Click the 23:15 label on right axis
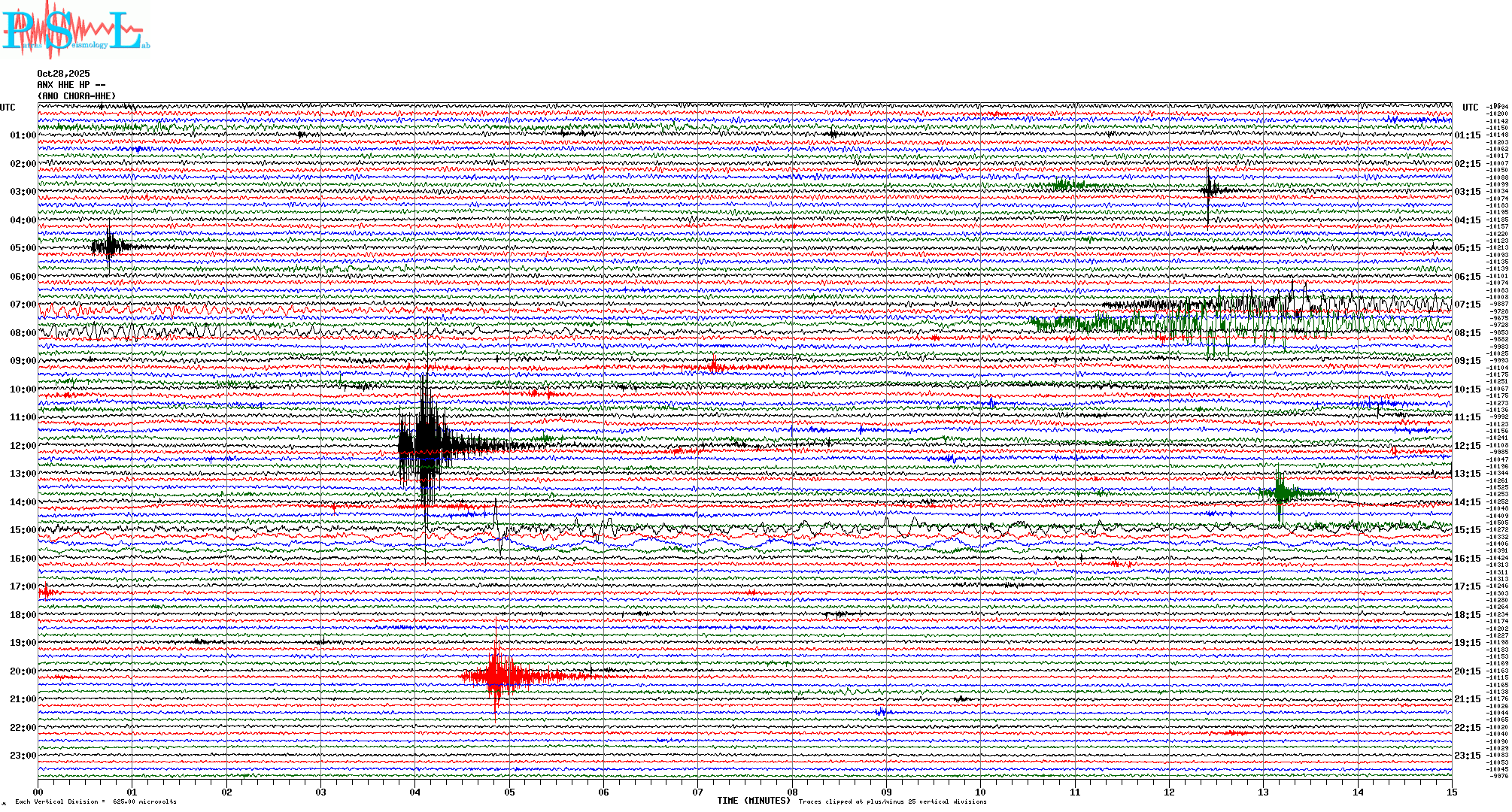The image size is (1512, 812). 1467,756
